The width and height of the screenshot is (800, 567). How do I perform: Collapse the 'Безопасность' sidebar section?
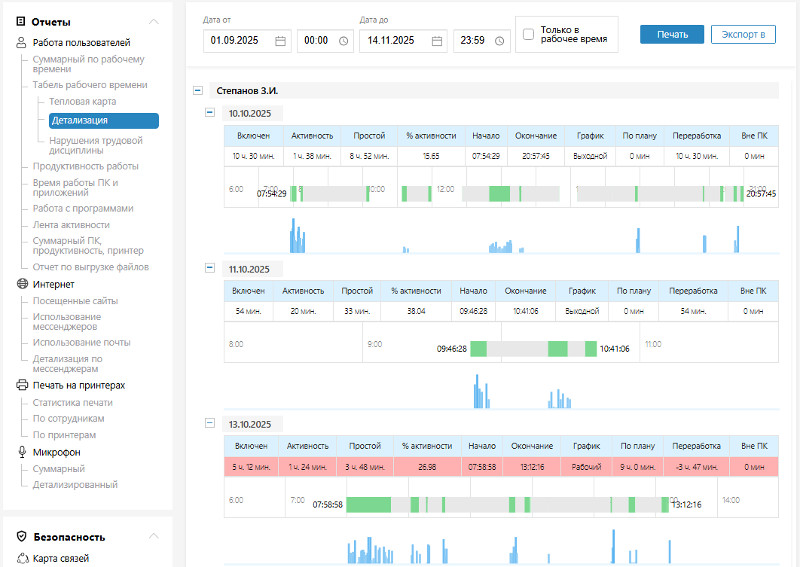(x=152, y=537)
